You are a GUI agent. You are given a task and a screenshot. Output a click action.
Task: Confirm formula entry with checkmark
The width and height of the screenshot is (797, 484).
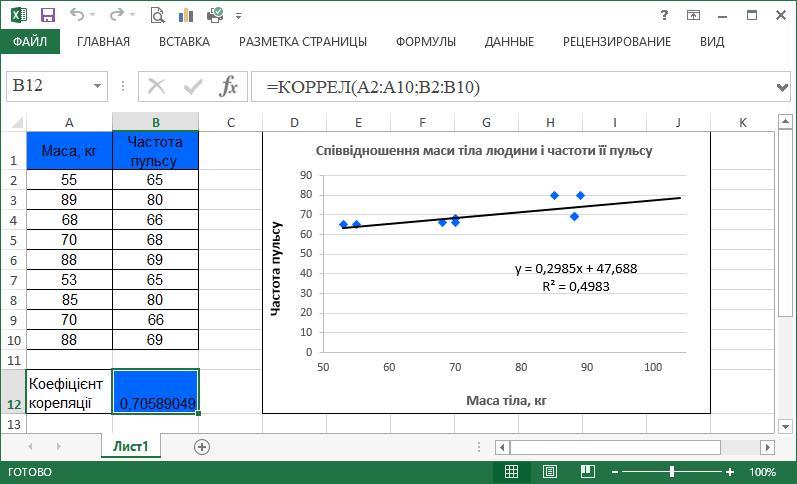coord(193,87)
